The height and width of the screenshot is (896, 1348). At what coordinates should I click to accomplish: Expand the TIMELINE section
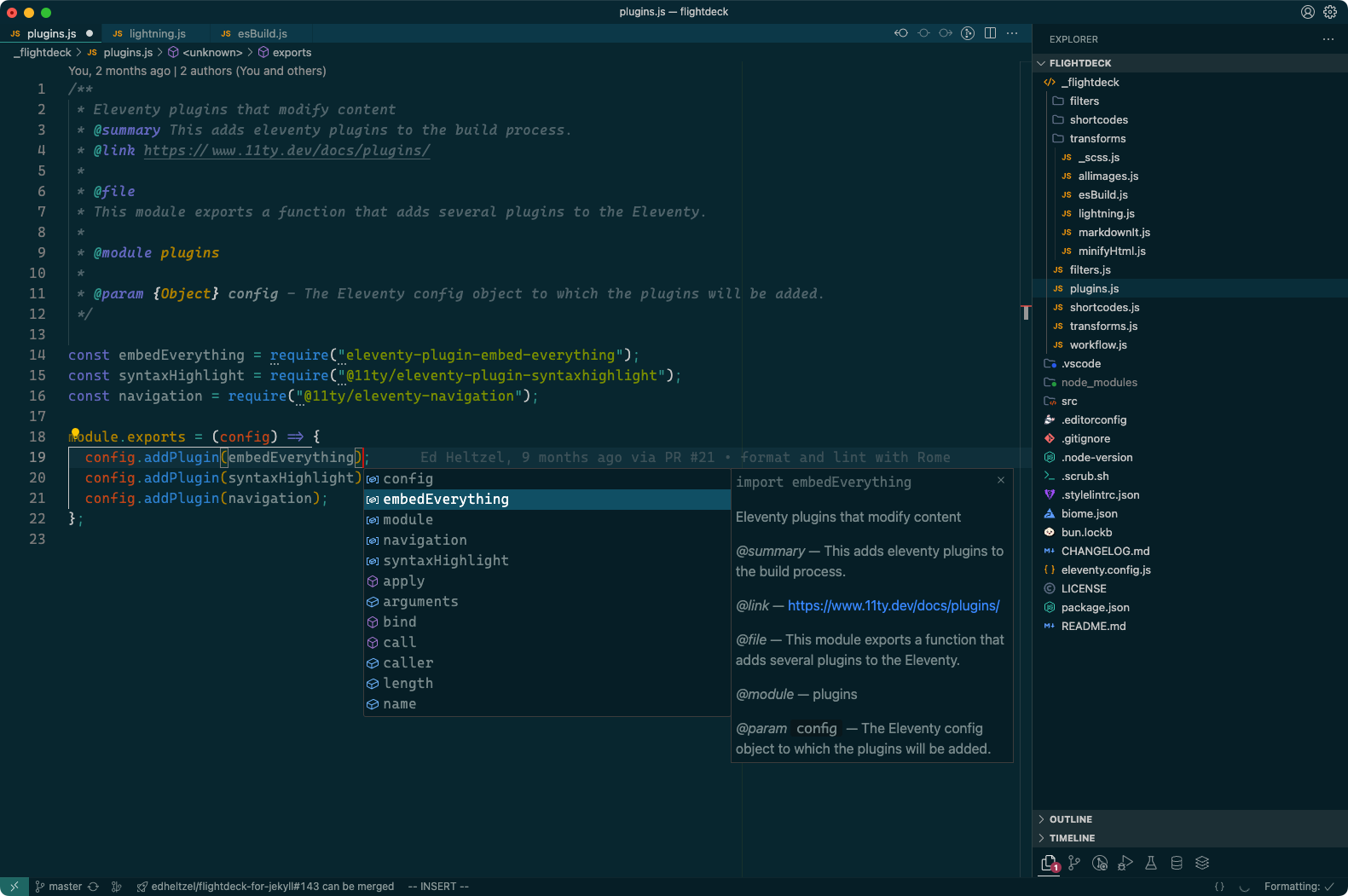click(x=1072, y=838)
